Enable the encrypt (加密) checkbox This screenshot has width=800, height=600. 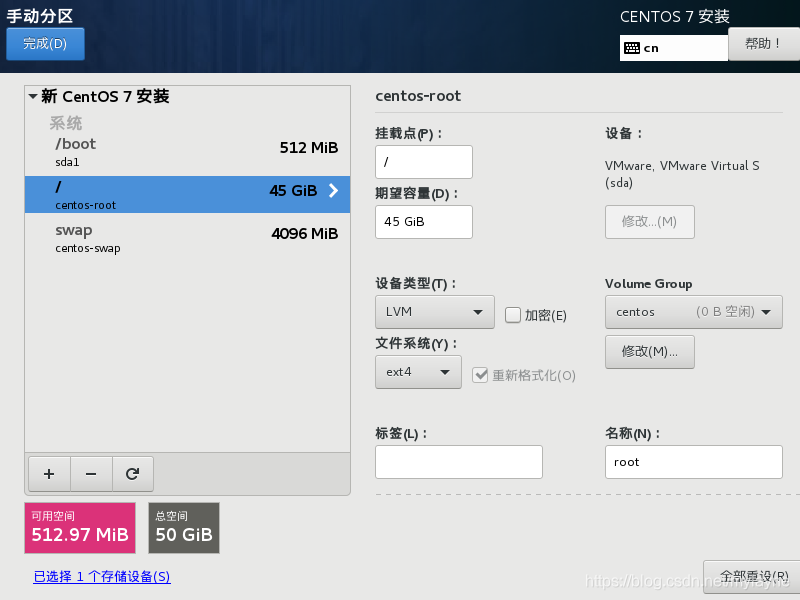click(x=513, y=315)
